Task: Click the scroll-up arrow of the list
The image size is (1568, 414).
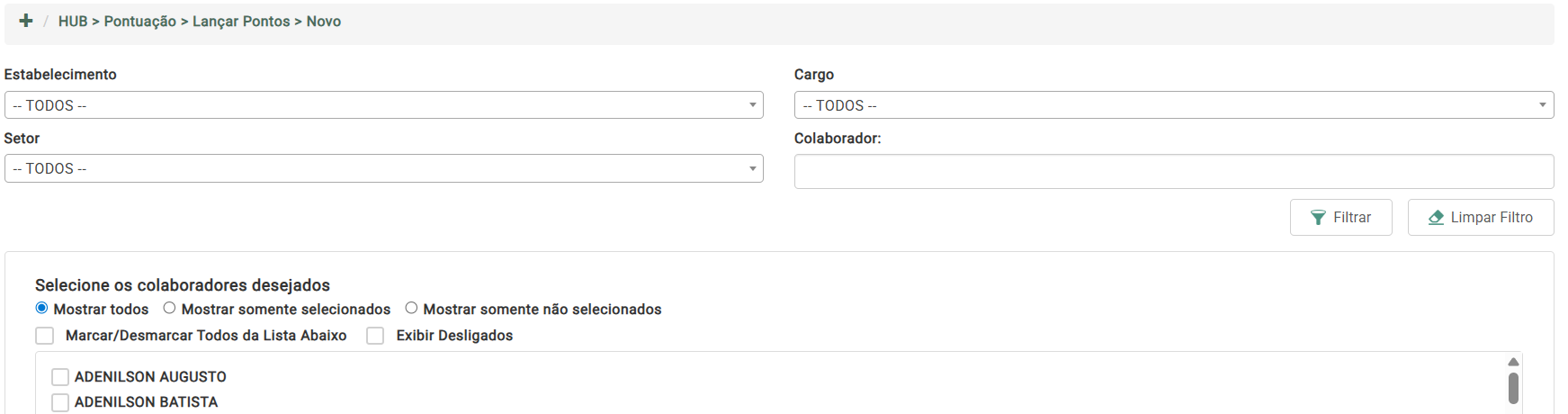Action: pos(1513,362)
